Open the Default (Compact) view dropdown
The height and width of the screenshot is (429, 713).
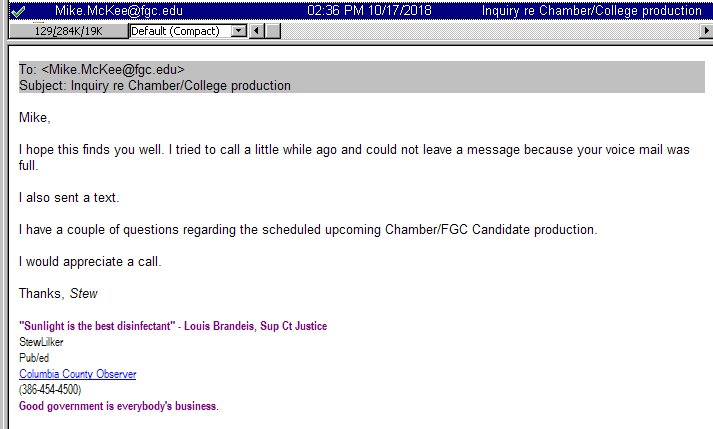point(238,31)
